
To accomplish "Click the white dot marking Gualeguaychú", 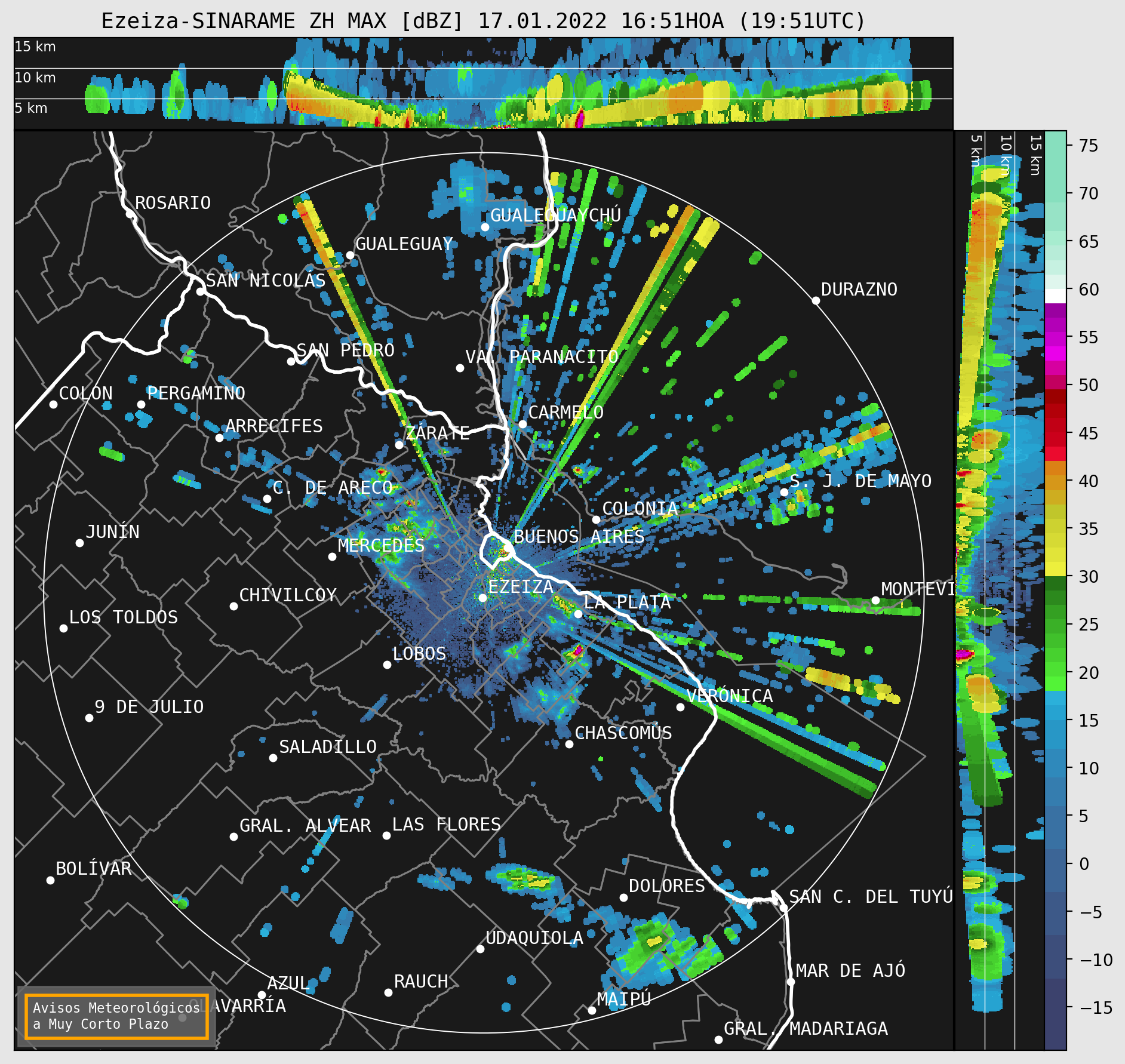I will click(485, 227).
